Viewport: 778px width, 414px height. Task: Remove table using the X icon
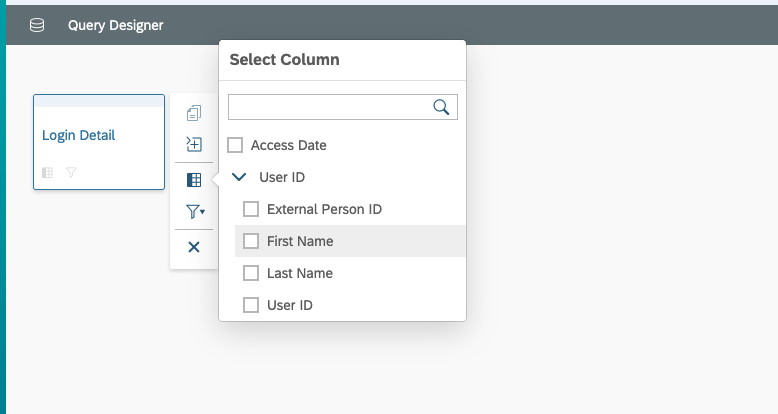194,247
